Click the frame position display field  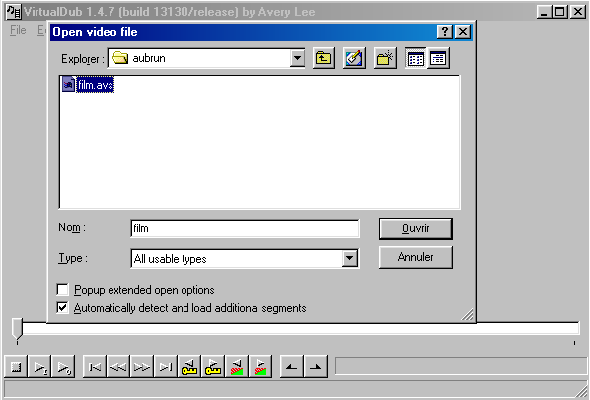[461, 366]
